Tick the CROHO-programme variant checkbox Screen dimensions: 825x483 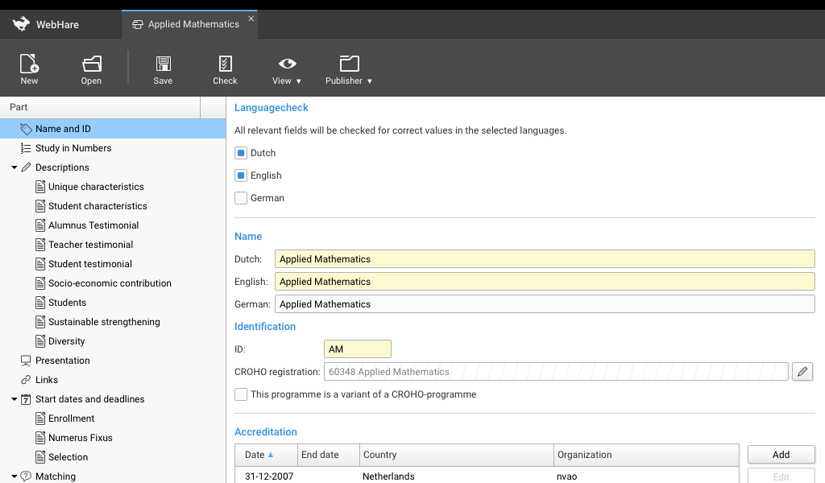coord(241,394)
